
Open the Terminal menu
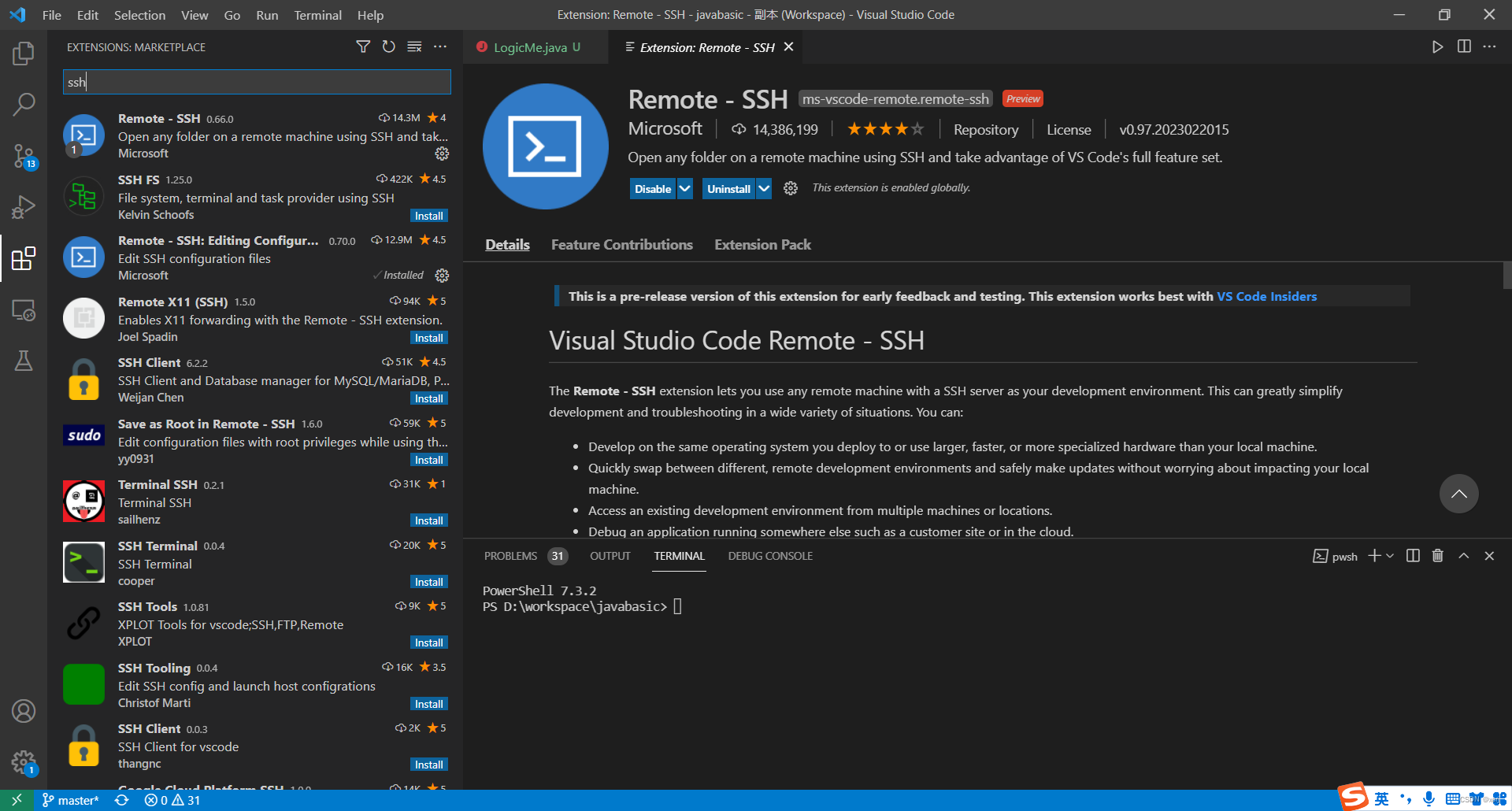point(317,15)
